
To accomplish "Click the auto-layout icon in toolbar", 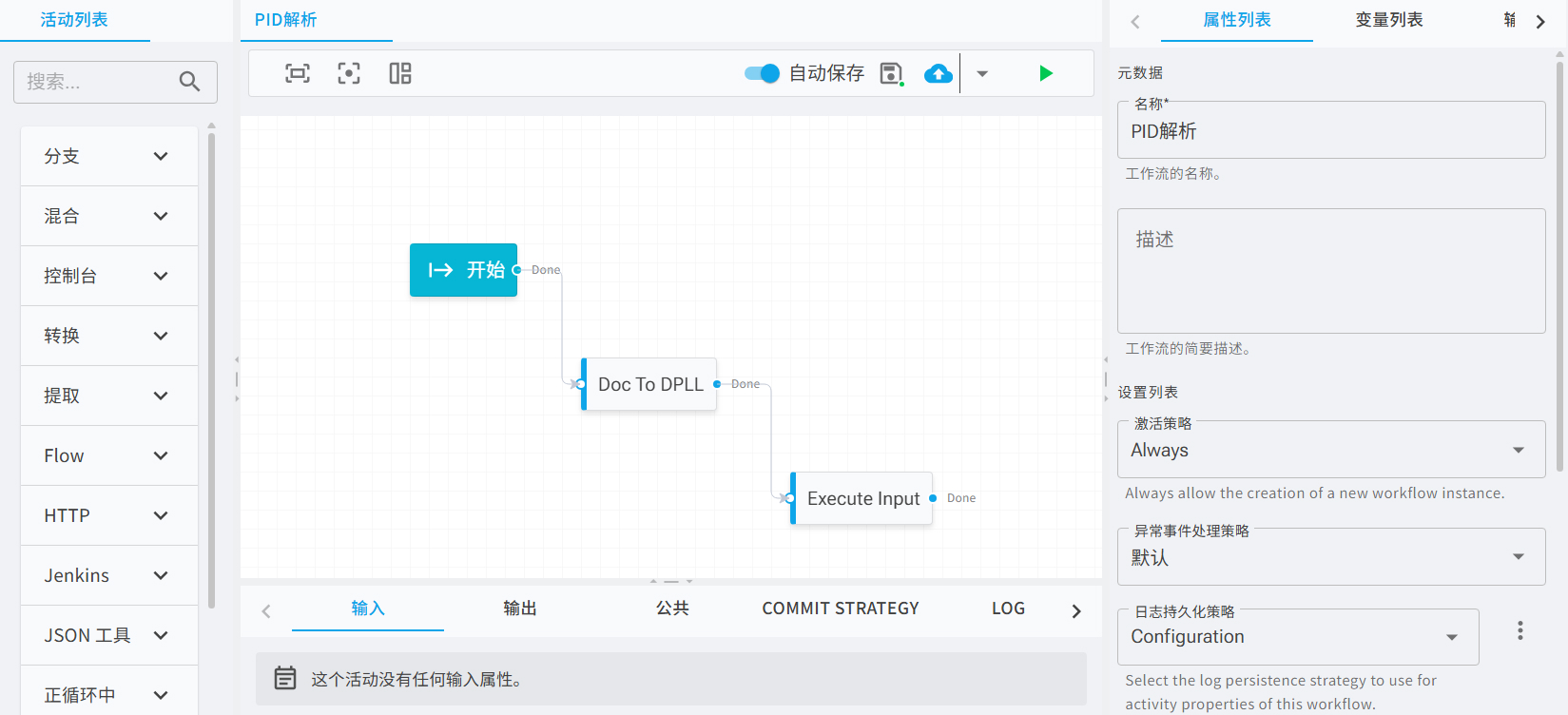I will 400,73.
